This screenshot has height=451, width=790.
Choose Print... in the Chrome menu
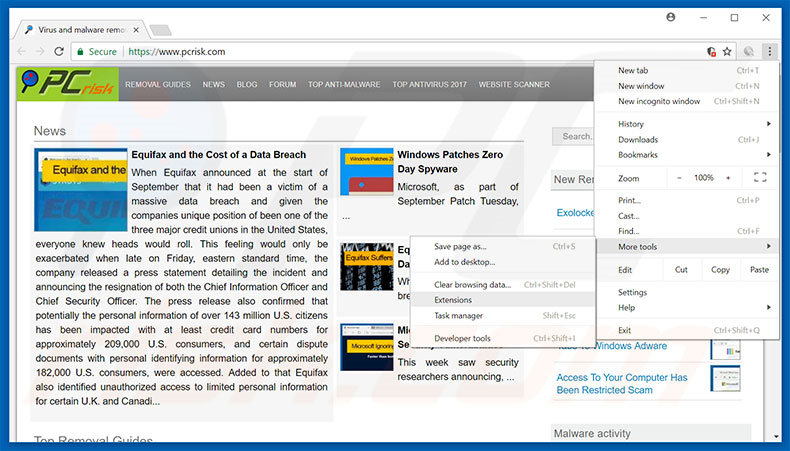point(687,200)
